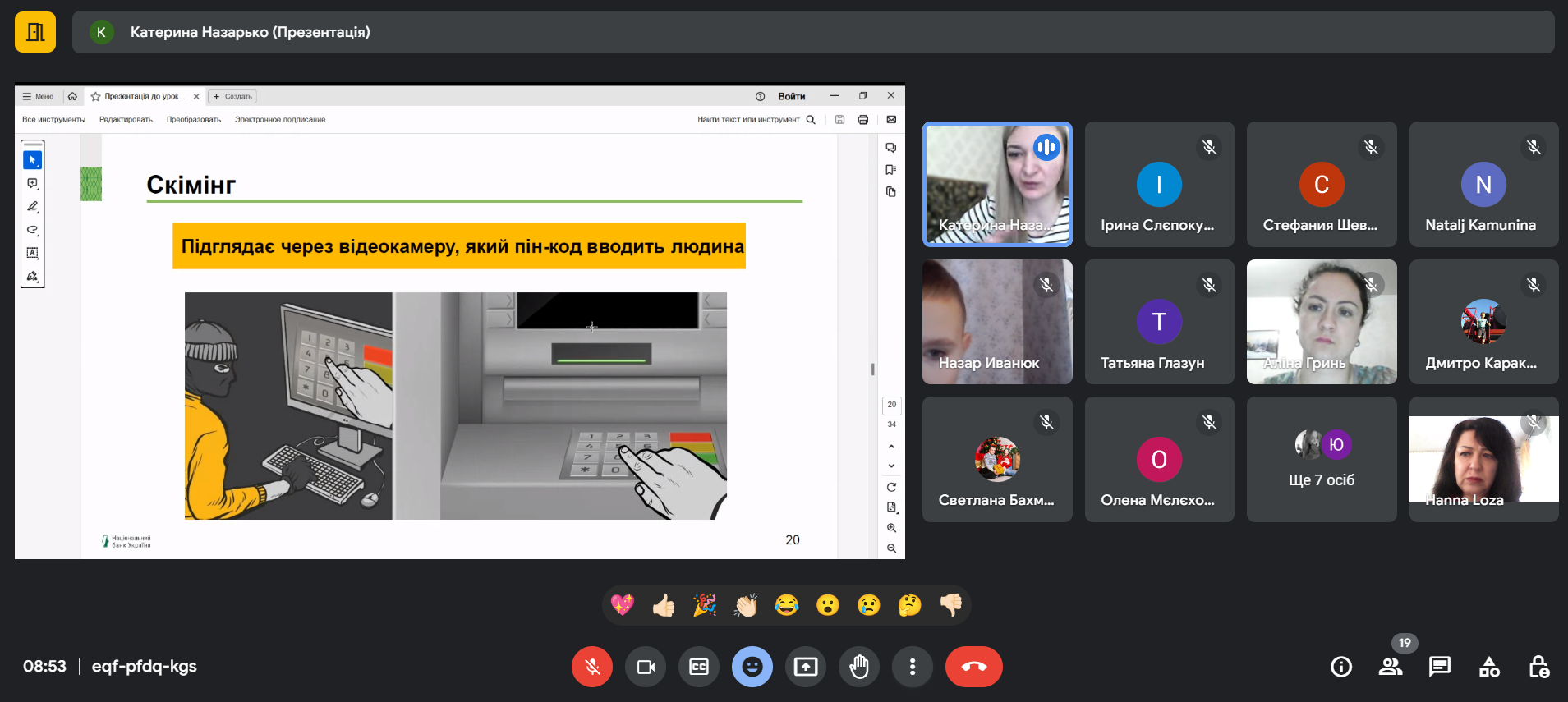Send the party popper reaction

point(705,606)
